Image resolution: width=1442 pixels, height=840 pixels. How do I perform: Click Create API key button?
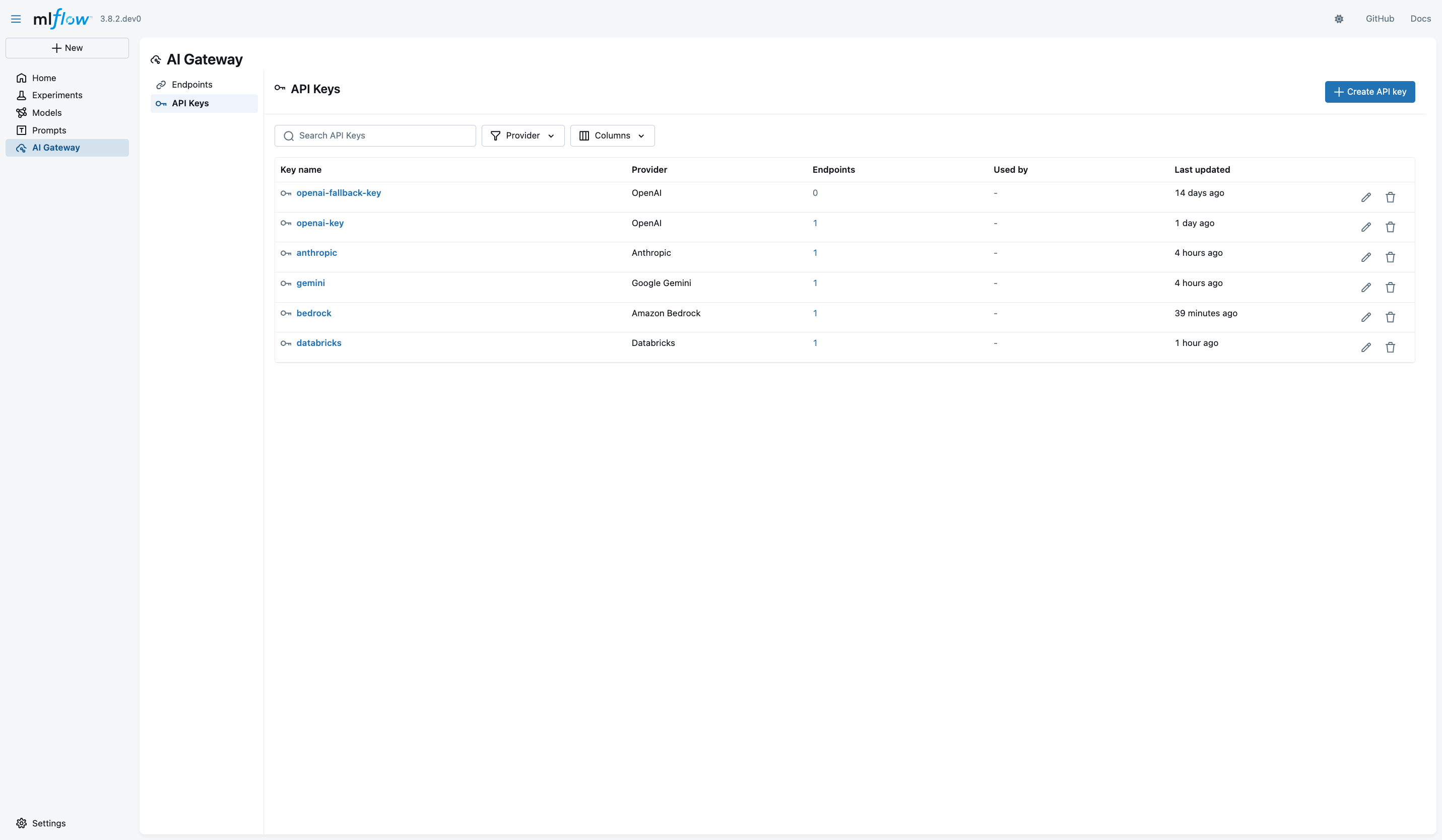coord(1369,92)
